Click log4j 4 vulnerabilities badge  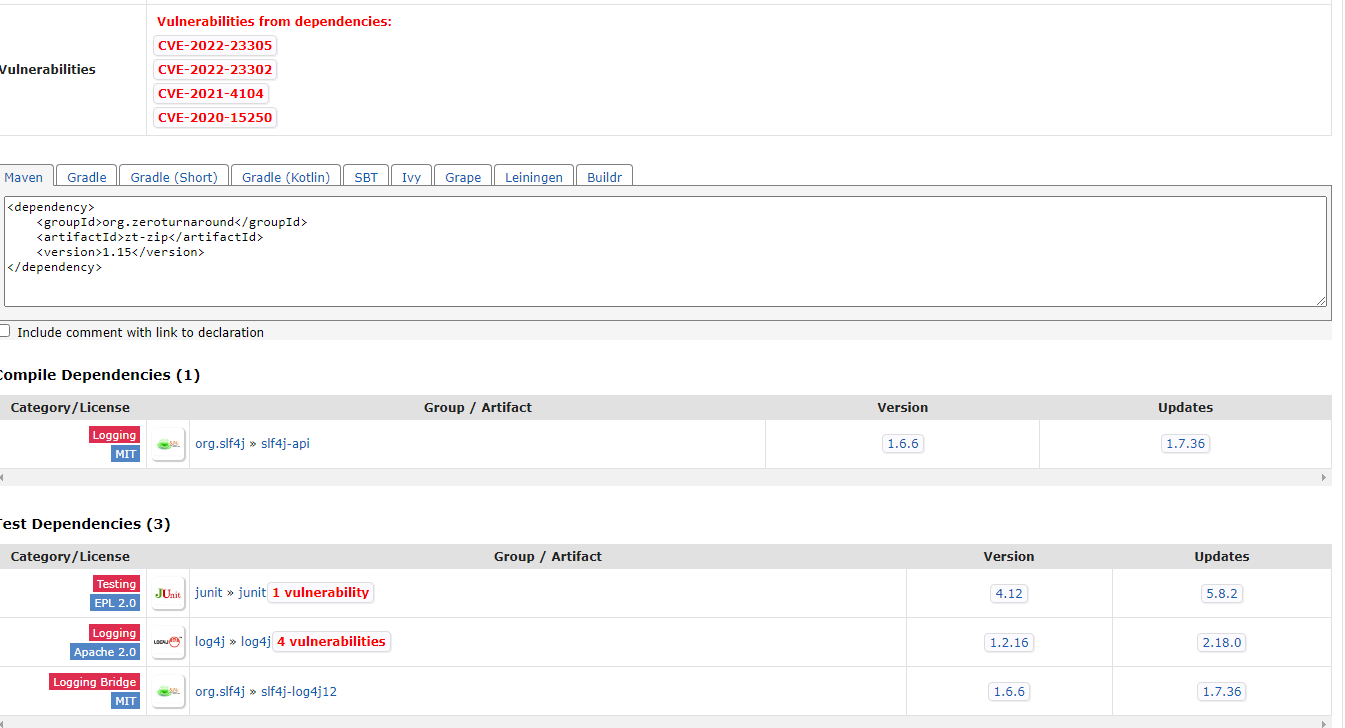tap(331, 641)
